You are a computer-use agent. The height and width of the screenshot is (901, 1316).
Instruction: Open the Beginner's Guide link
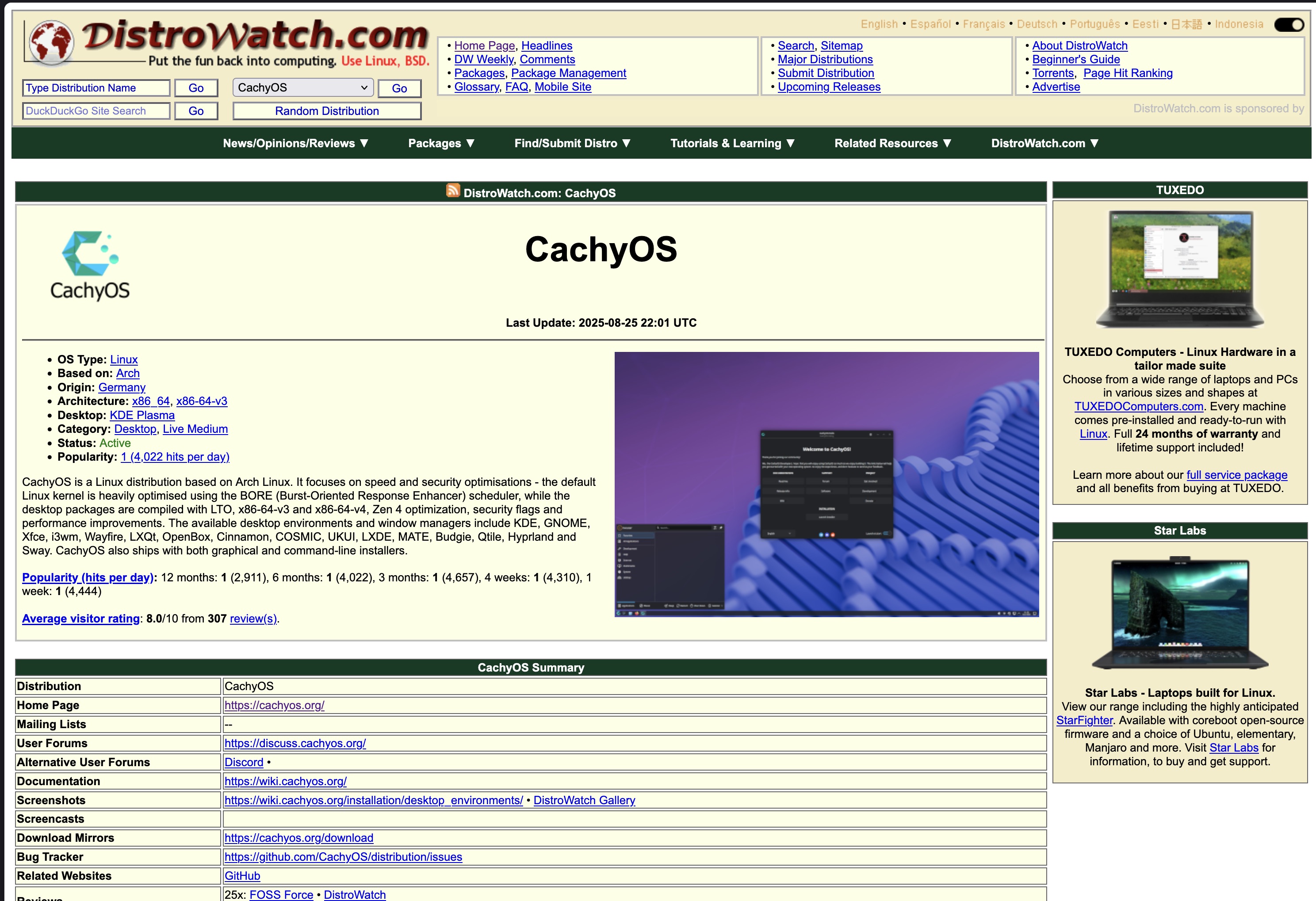tap(1075, 59)
